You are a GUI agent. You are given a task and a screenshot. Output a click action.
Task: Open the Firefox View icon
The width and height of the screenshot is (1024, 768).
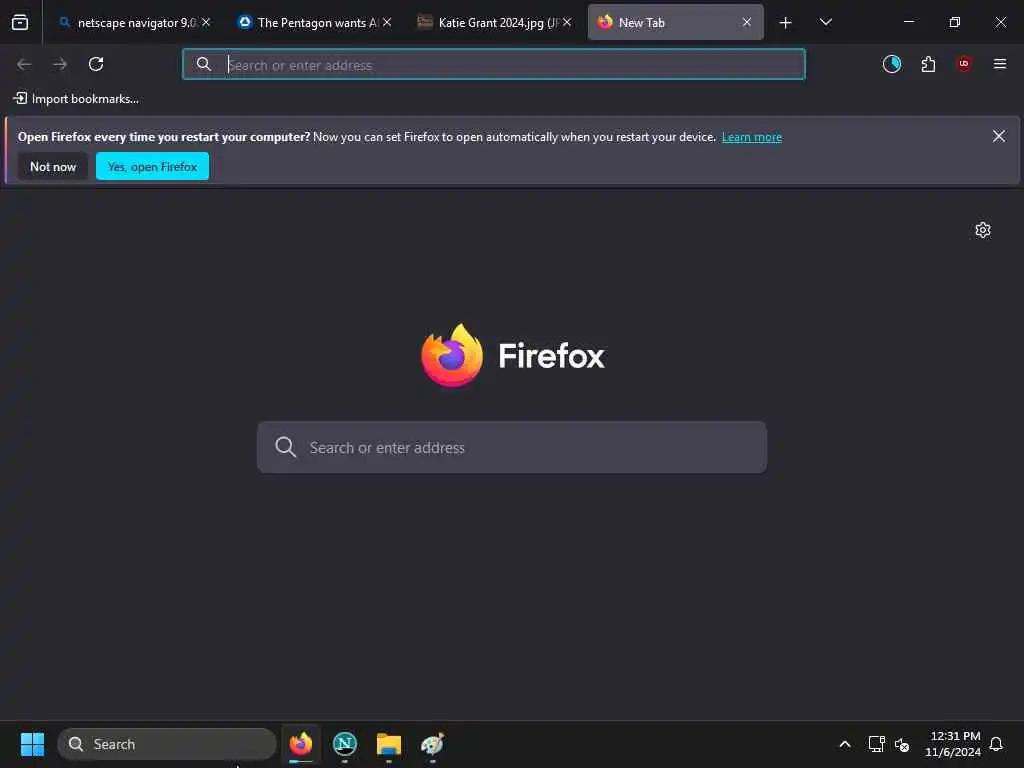20,23
